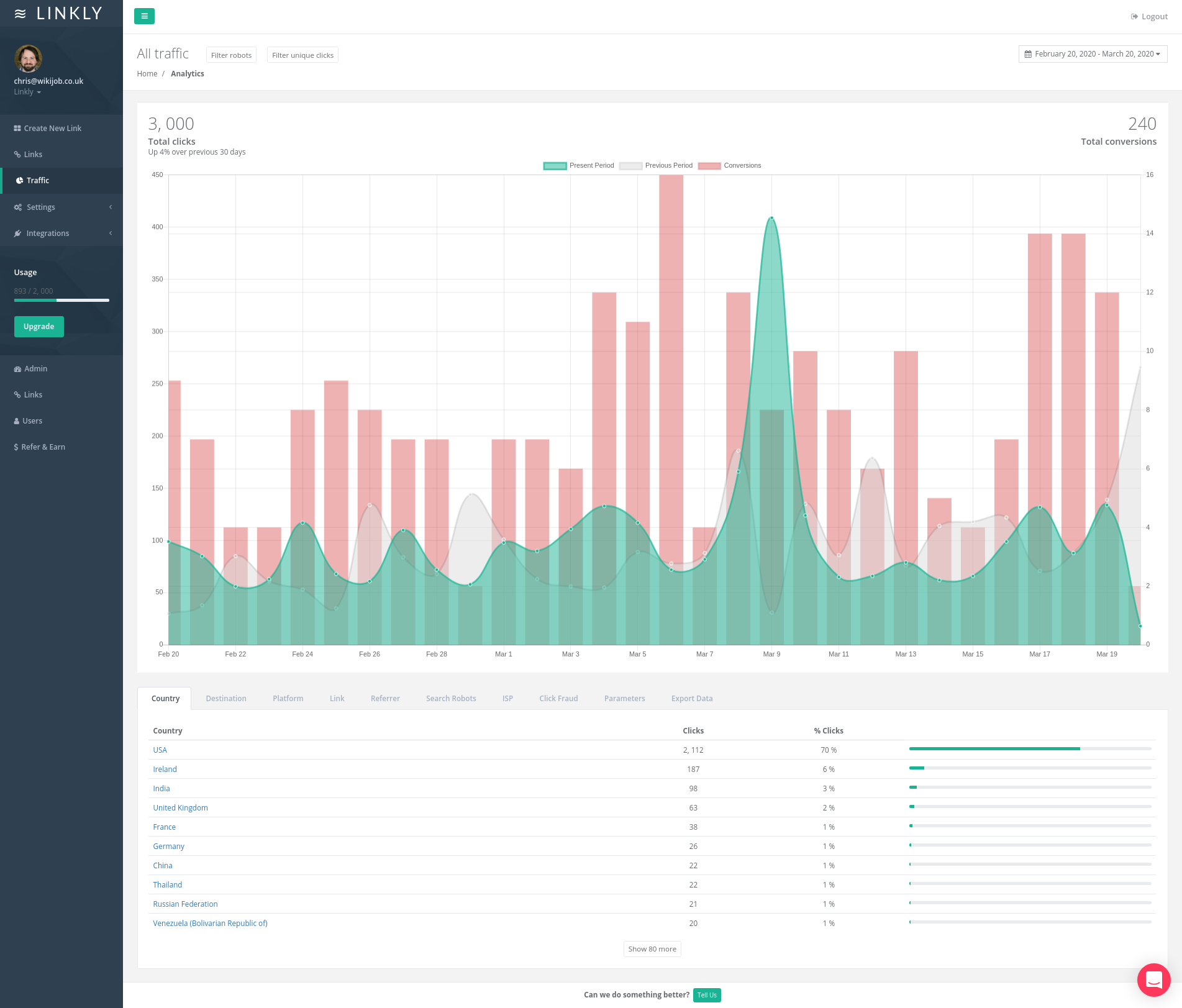Open the date range picker dropdown
The height and width of the screenshot is (1008, 1182).
[1093, 54]
